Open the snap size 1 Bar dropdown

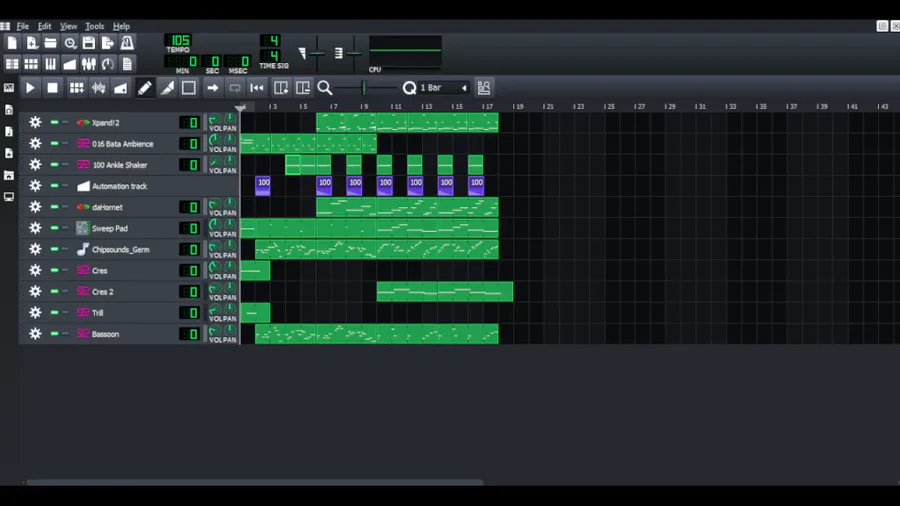444,88
